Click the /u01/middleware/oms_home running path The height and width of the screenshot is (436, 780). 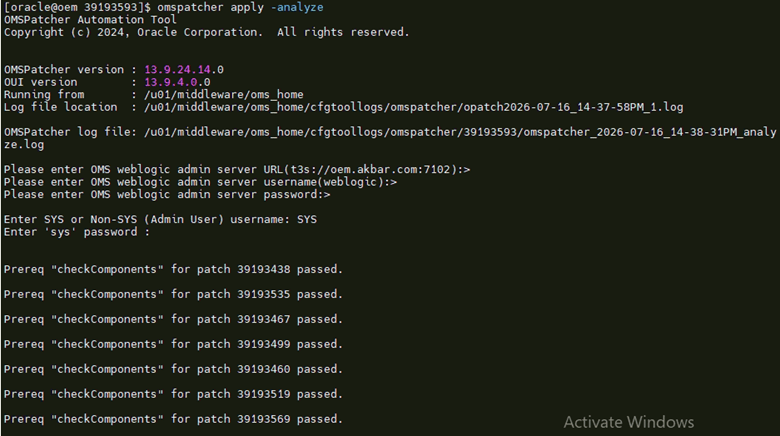(x=224, y=95)
